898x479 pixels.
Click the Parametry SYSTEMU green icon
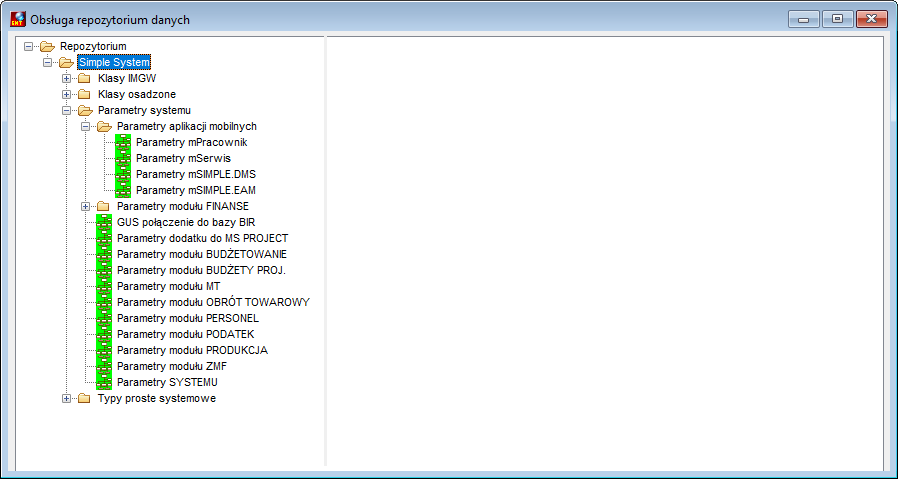(104, 383)
